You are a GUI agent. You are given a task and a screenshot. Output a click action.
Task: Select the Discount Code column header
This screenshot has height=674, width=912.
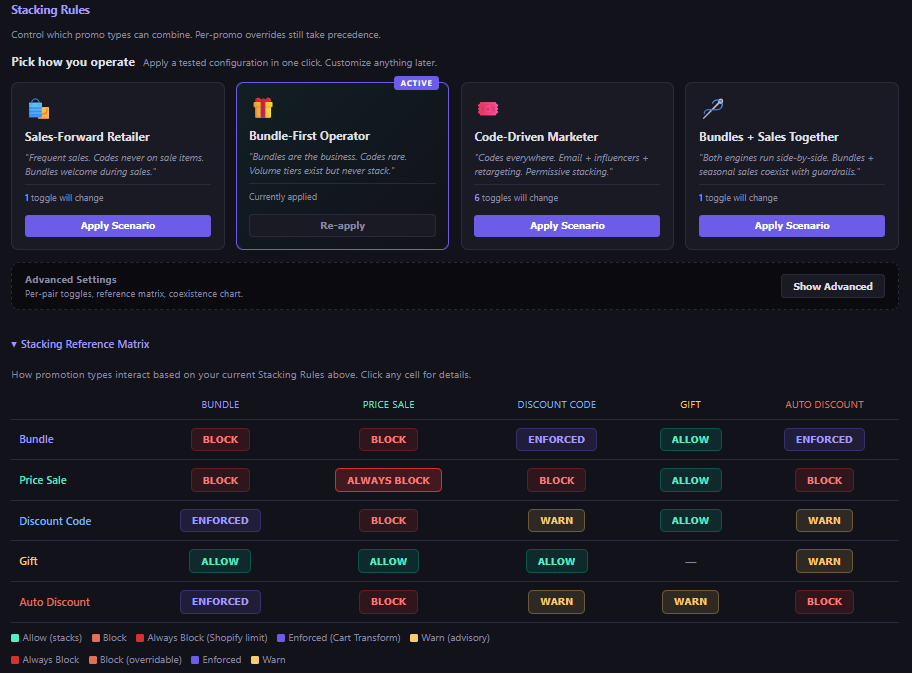557,405
